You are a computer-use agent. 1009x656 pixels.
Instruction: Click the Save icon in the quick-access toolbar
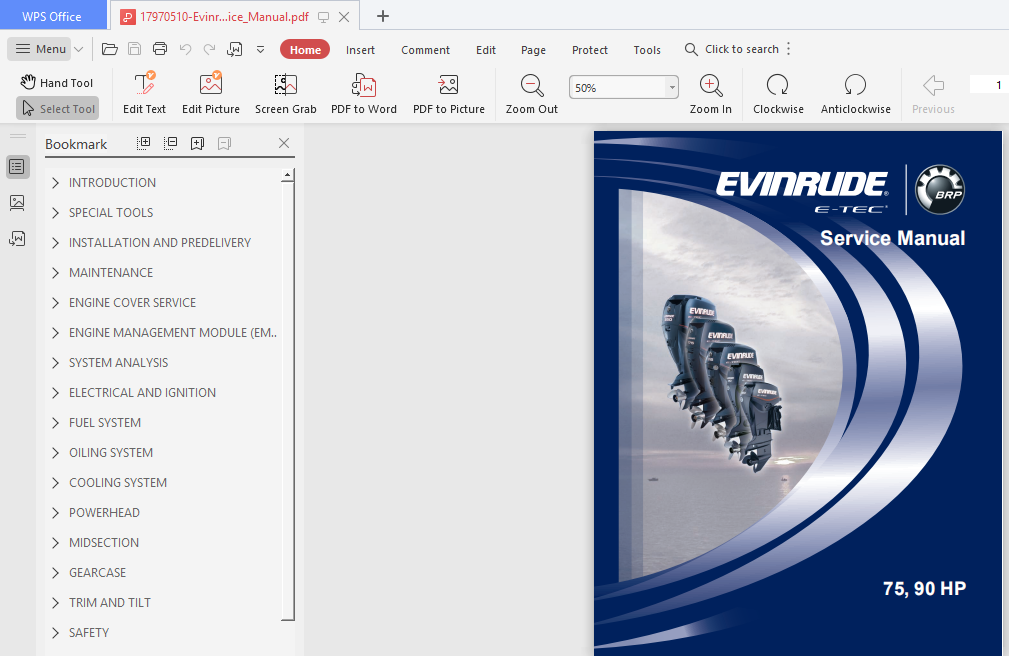click(134, 49)
